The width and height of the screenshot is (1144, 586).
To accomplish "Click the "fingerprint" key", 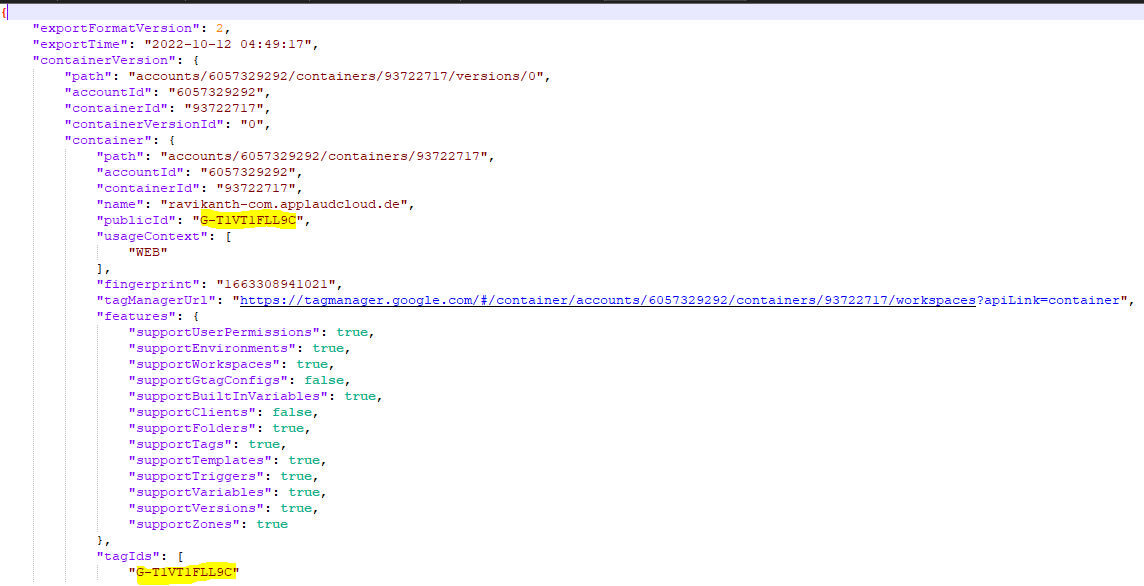I will 147,284.
